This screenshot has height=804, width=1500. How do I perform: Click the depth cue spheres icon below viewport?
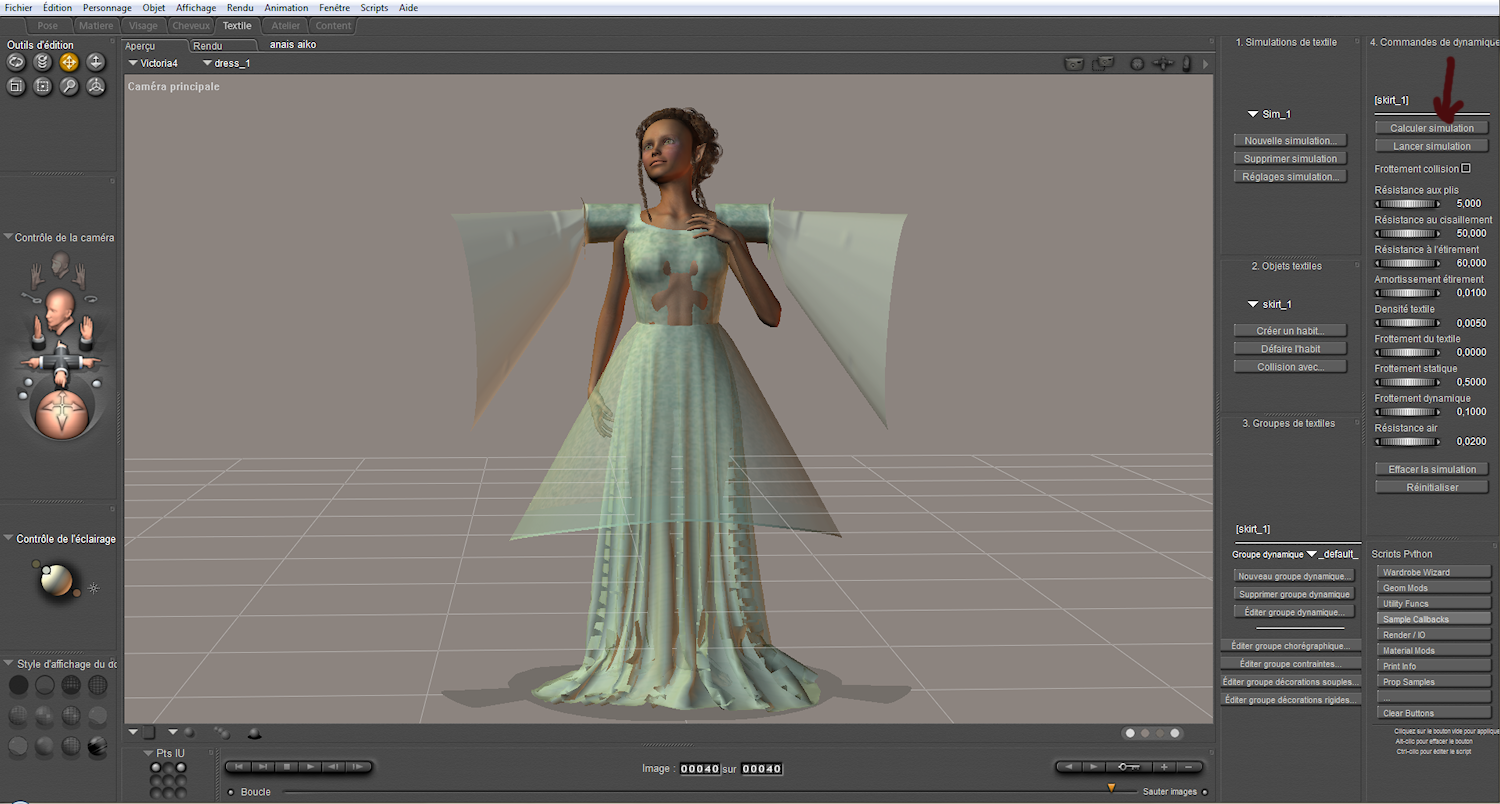(x=221, y=733)
